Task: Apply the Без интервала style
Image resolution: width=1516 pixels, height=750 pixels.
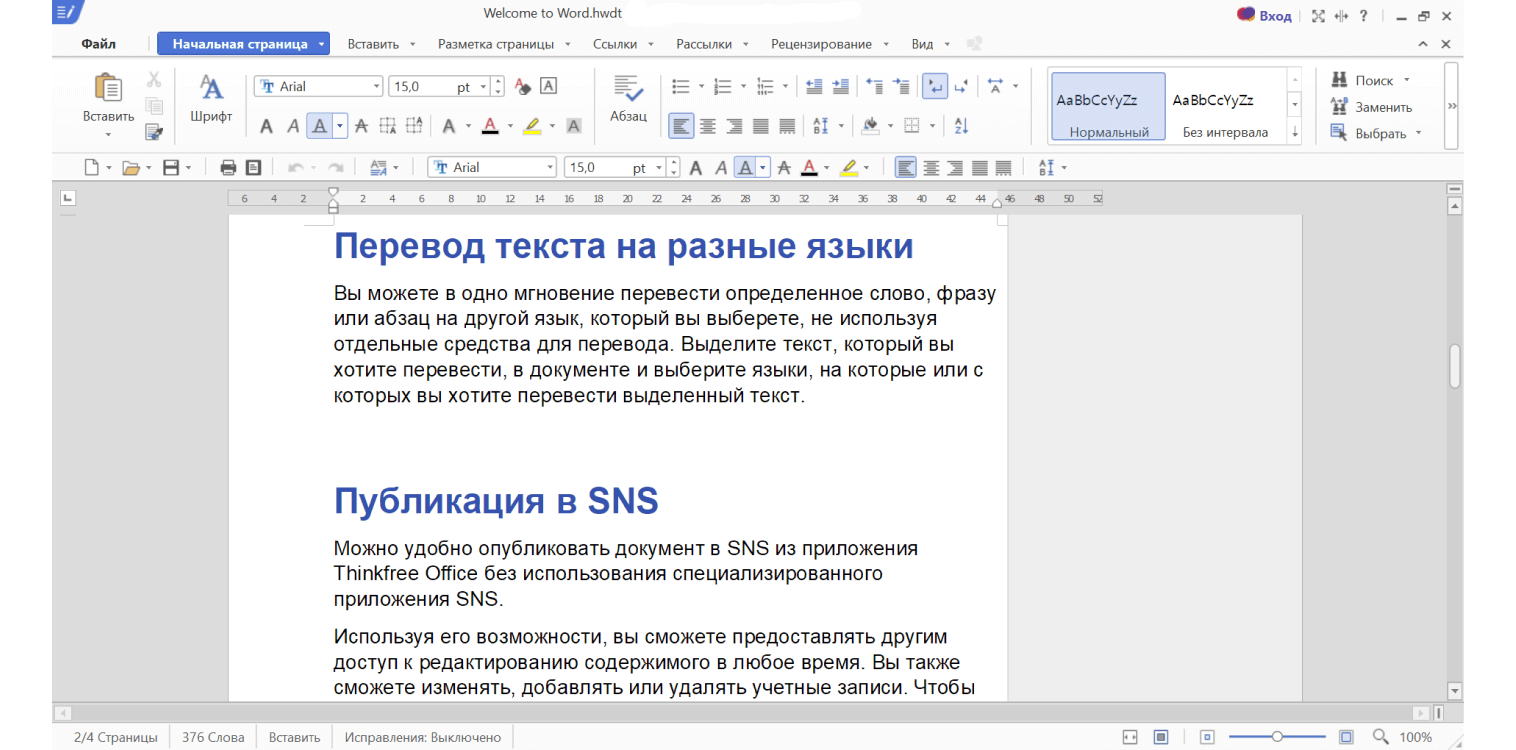Action: (x=1225, y=105)
